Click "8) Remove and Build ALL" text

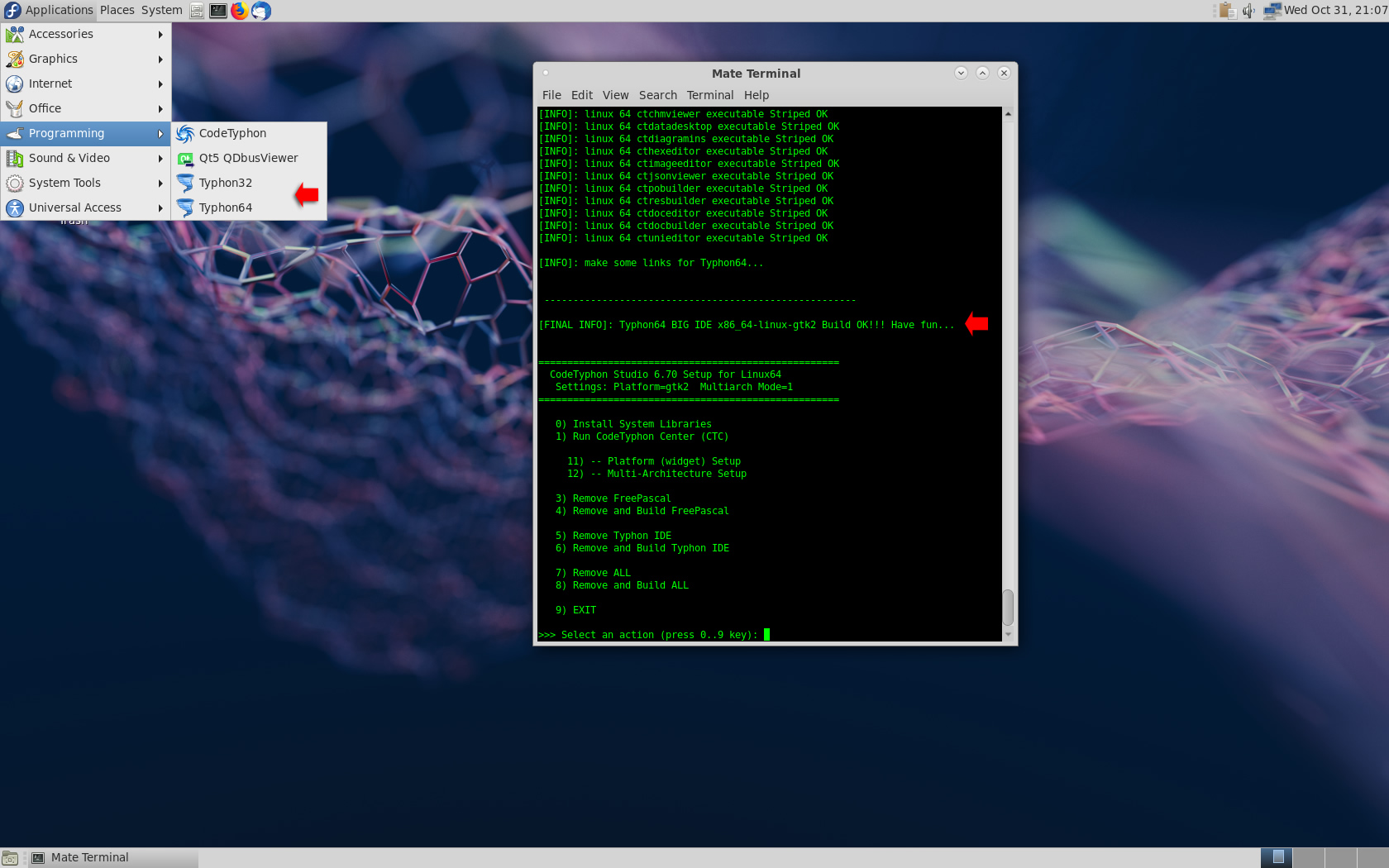pos(622,585)
